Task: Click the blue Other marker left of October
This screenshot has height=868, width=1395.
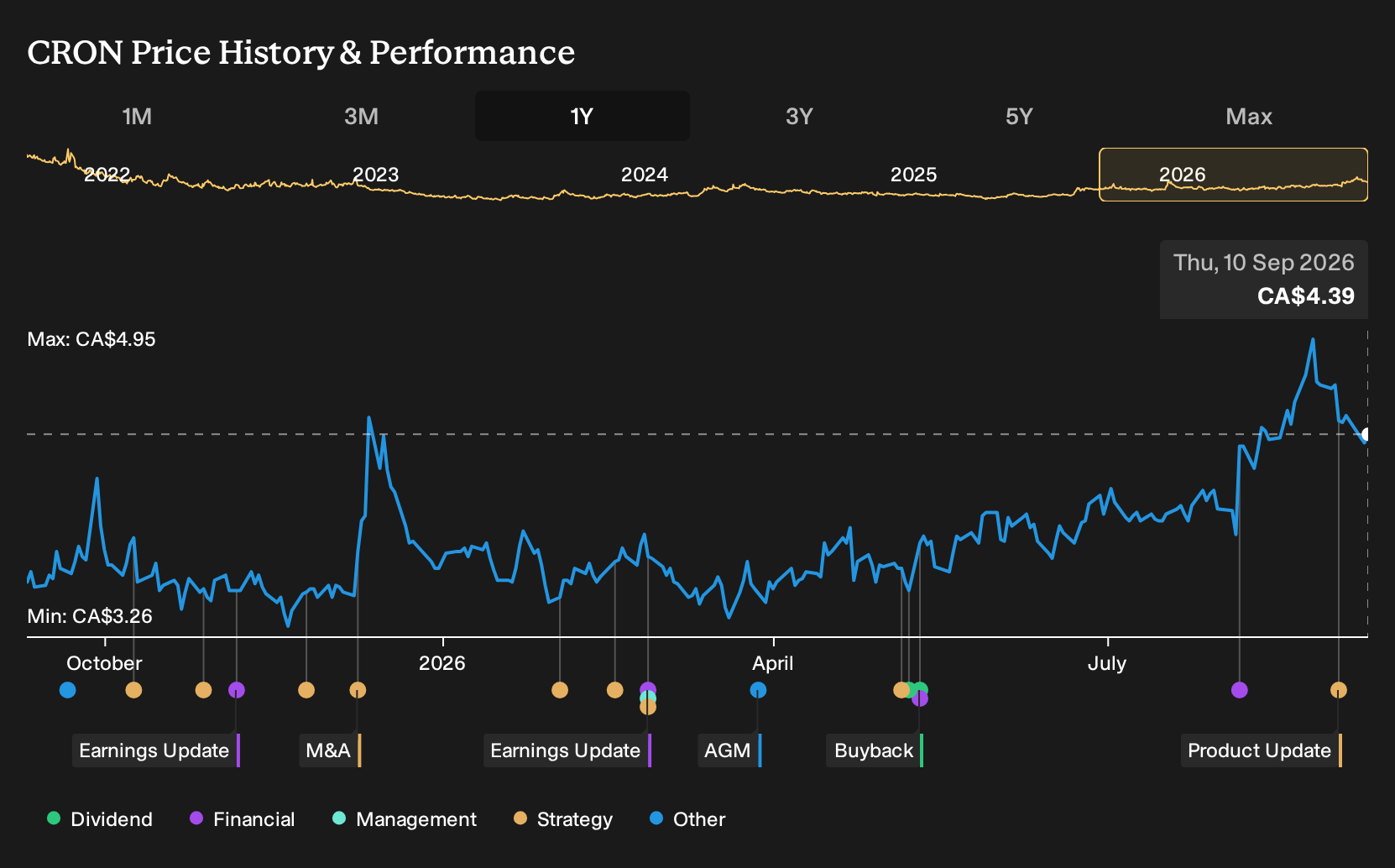Action: (x=68, y=690)
